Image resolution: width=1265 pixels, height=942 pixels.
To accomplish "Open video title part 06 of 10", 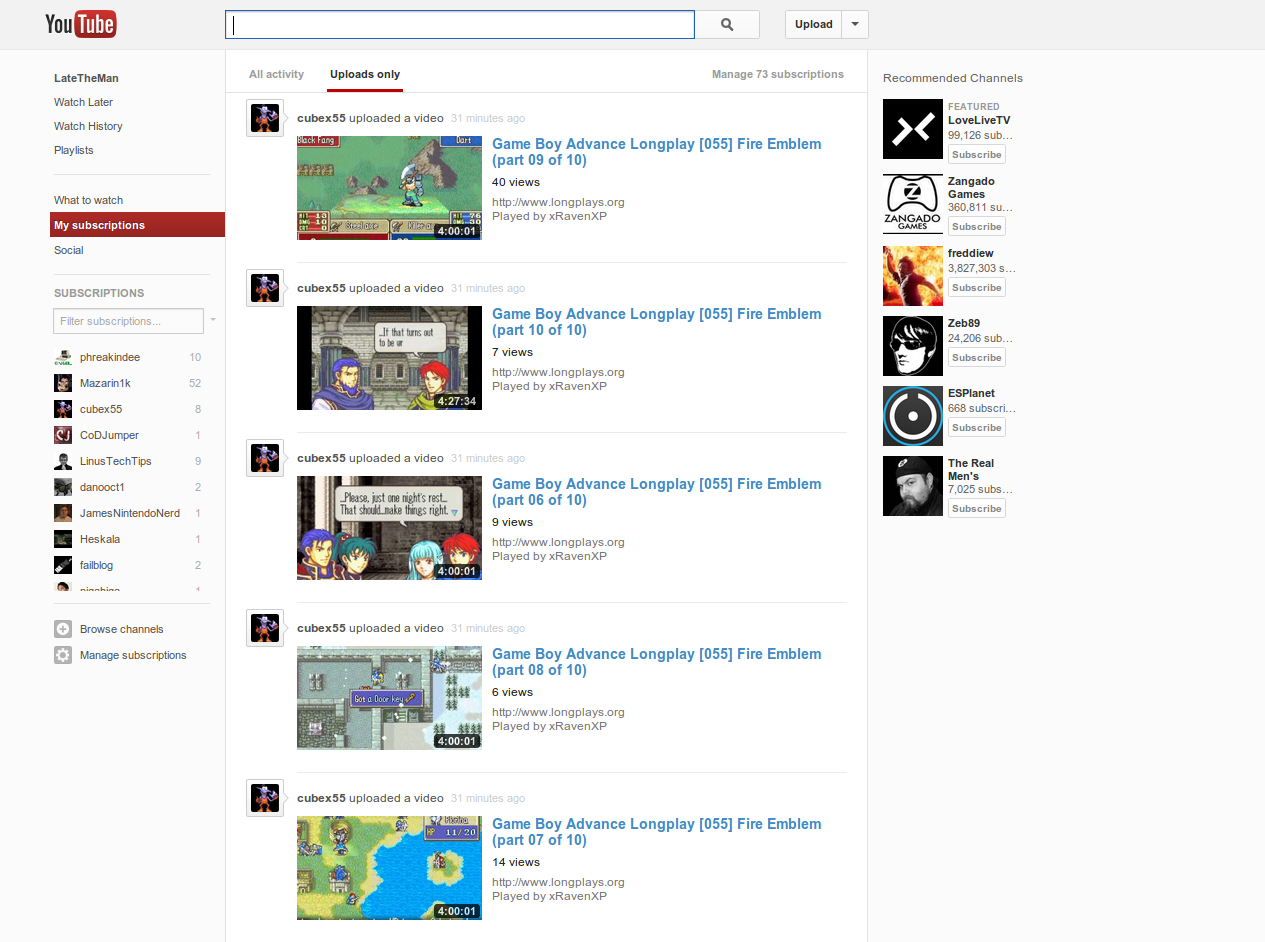I will [x=656, y=492].
